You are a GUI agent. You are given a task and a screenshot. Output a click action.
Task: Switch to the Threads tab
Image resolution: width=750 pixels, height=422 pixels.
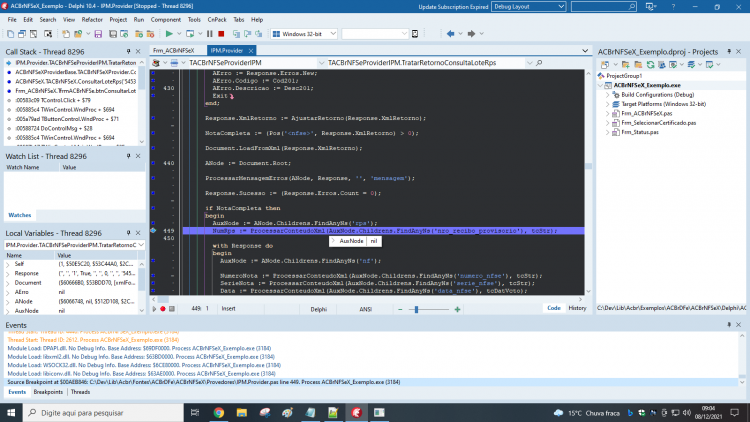pyautogui.click(x=80, y=392)
